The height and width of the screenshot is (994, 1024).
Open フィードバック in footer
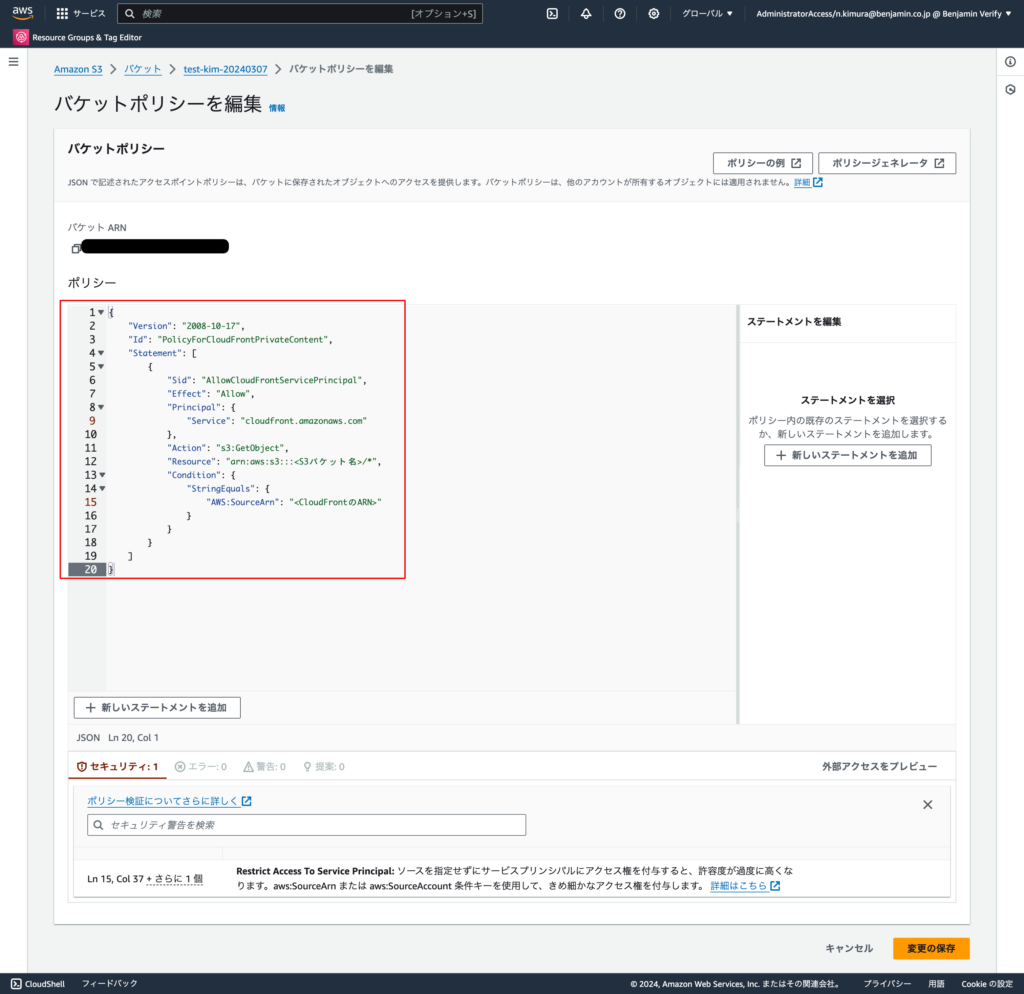click(x=110, y=984)
